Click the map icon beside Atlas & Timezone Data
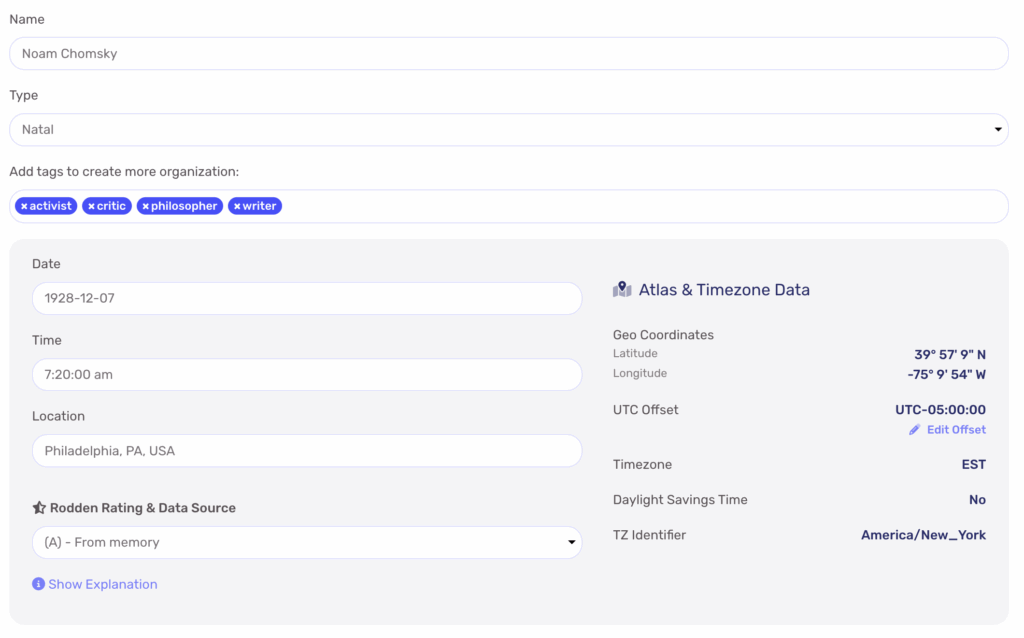 (622, 290)
